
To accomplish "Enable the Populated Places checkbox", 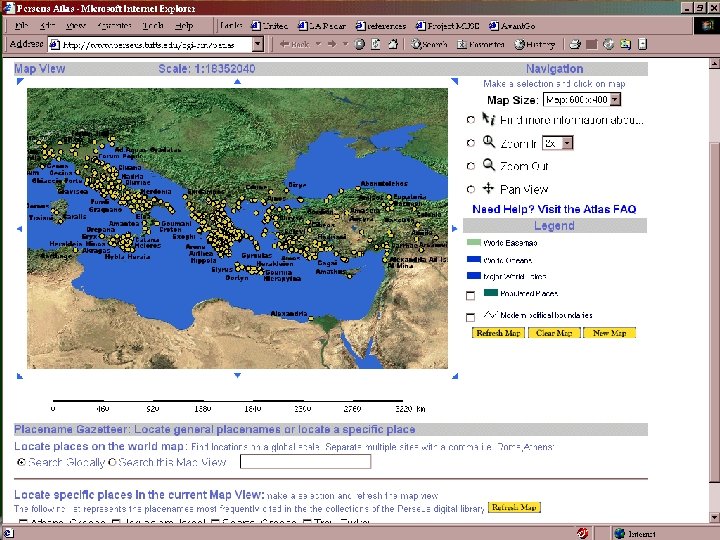I will click(470, 295).
